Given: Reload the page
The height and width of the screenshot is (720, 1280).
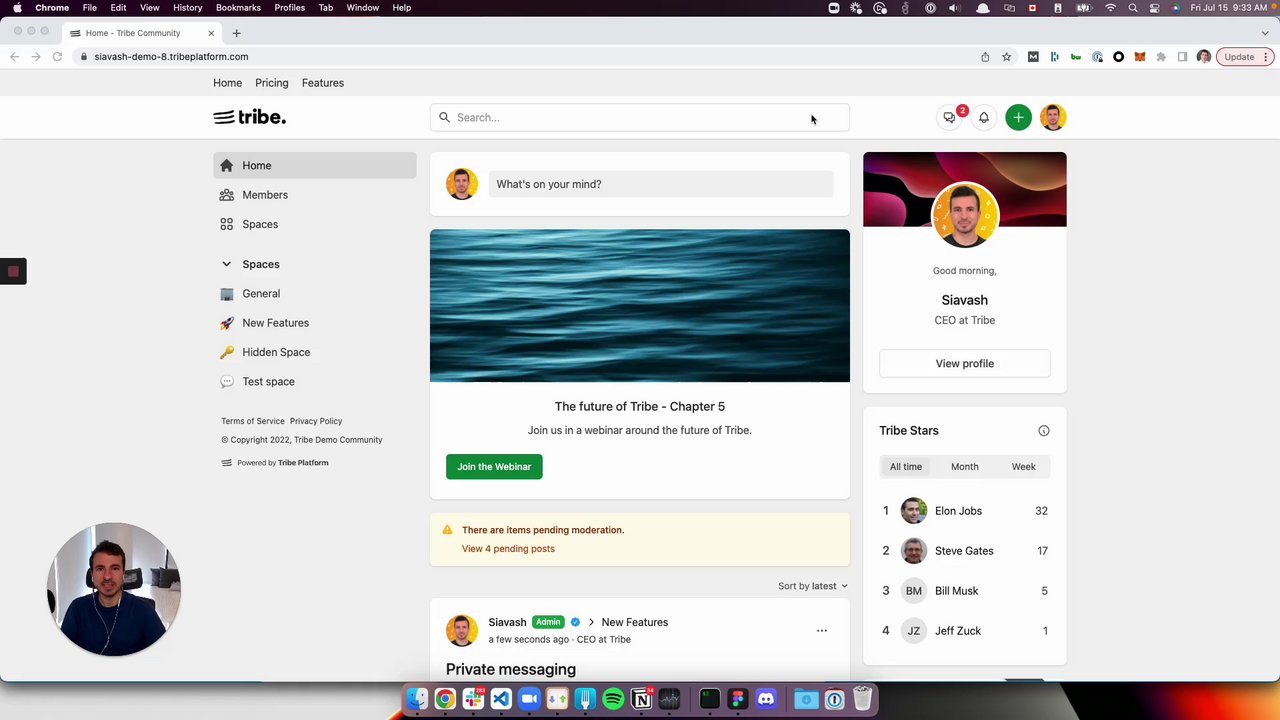Looking at the screenshot, I should (x=57, y=57).
